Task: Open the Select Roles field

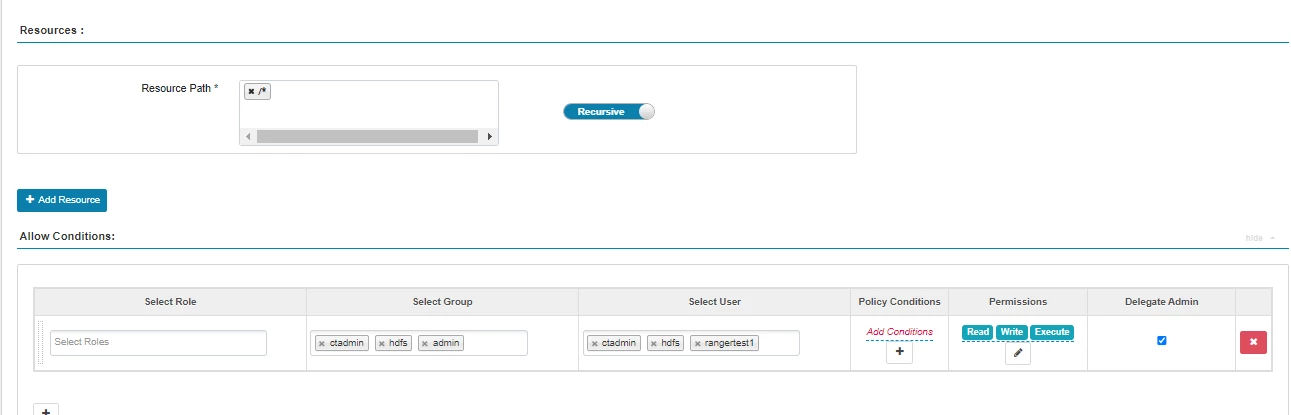Action: 158,343
